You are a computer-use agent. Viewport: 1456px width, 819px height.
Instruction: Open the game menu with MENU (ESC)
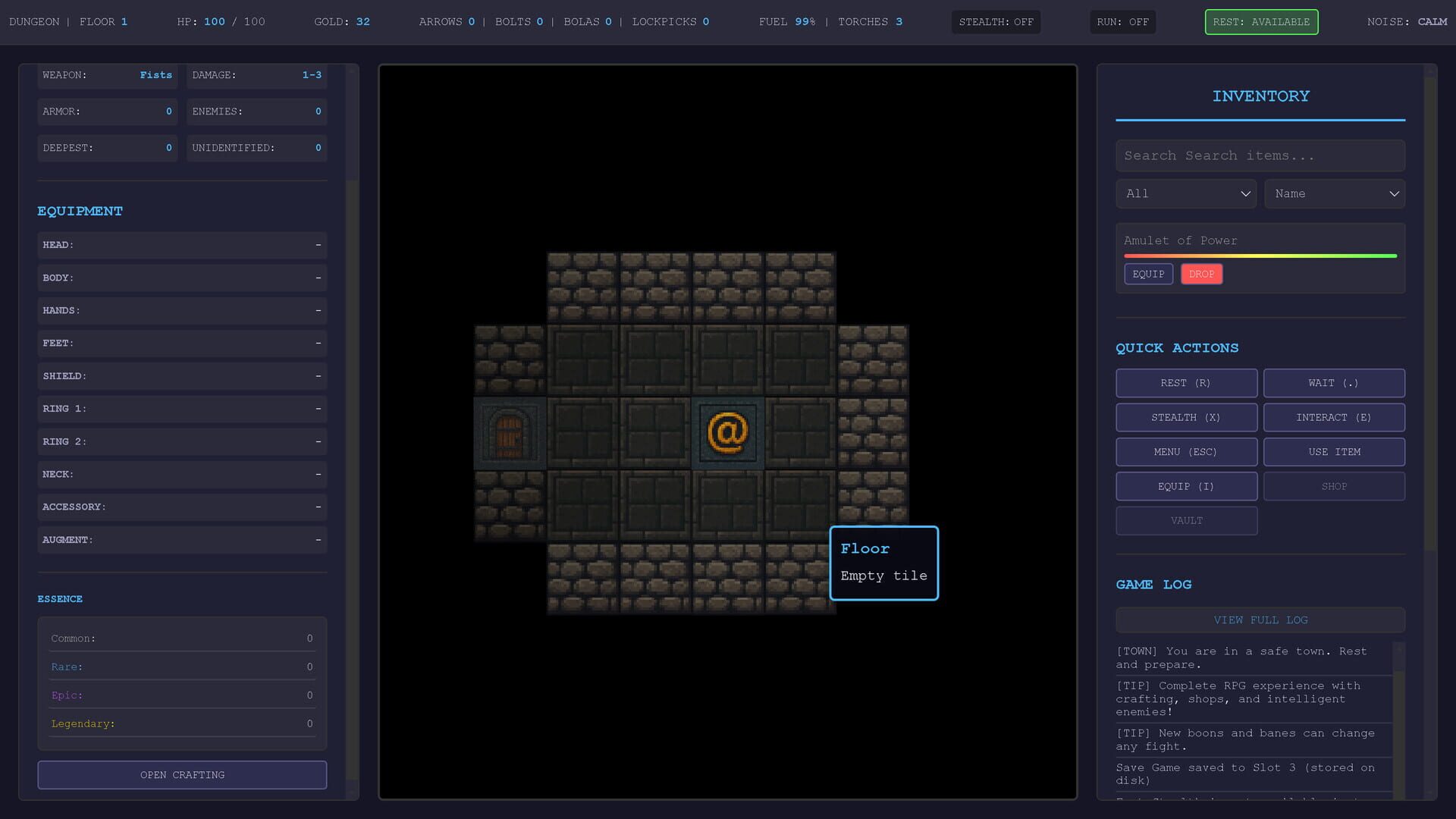tap(1186, 451)
